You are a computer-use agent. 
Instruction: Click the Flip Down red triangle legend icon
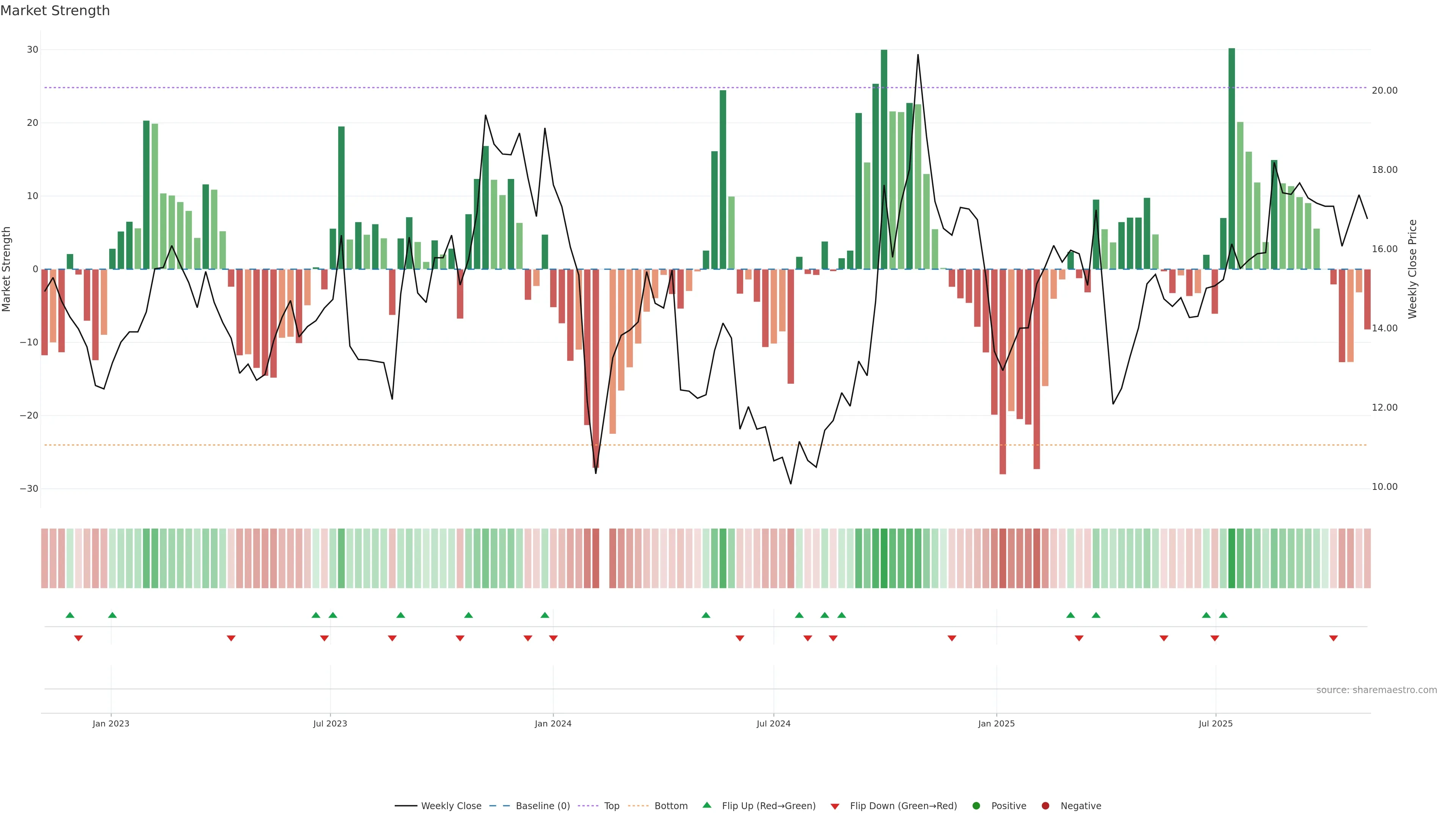coord(834,806)
